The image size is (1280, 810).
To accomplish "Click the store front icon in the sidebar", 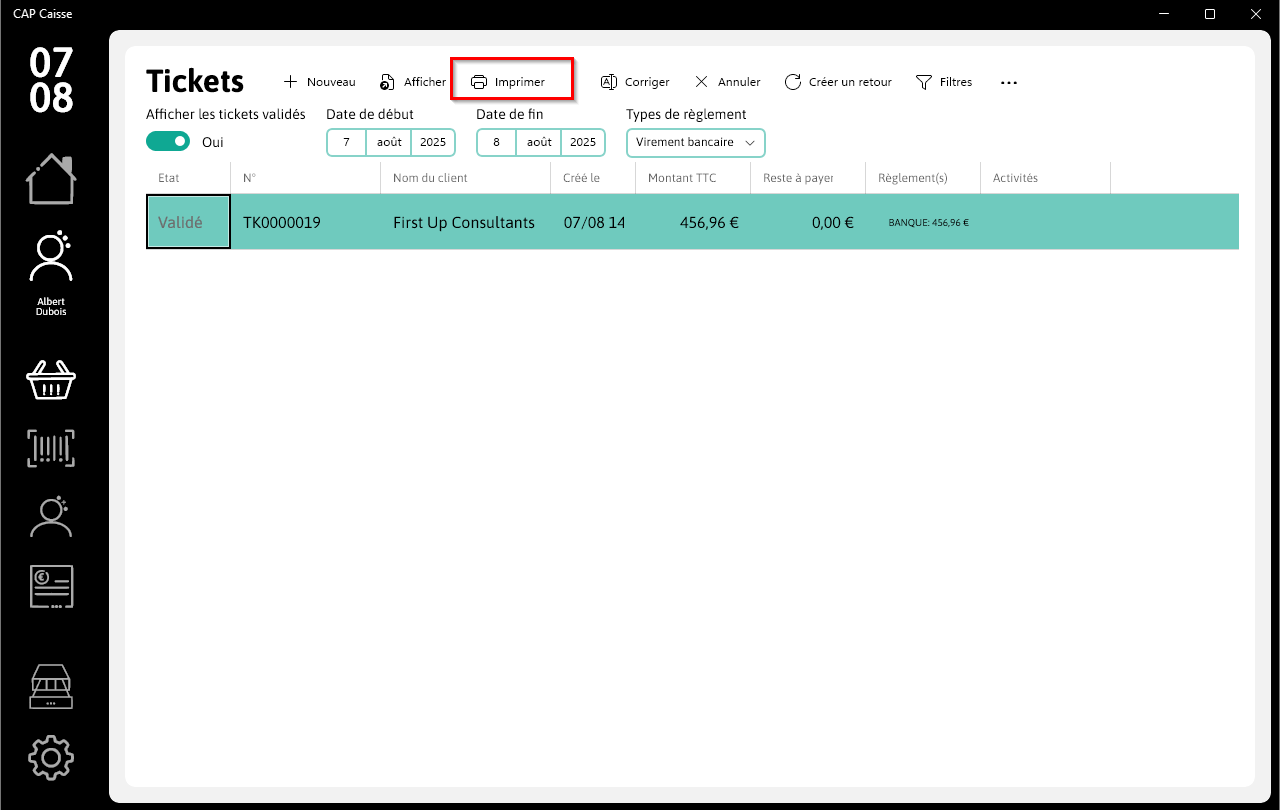I will [51, 687].
